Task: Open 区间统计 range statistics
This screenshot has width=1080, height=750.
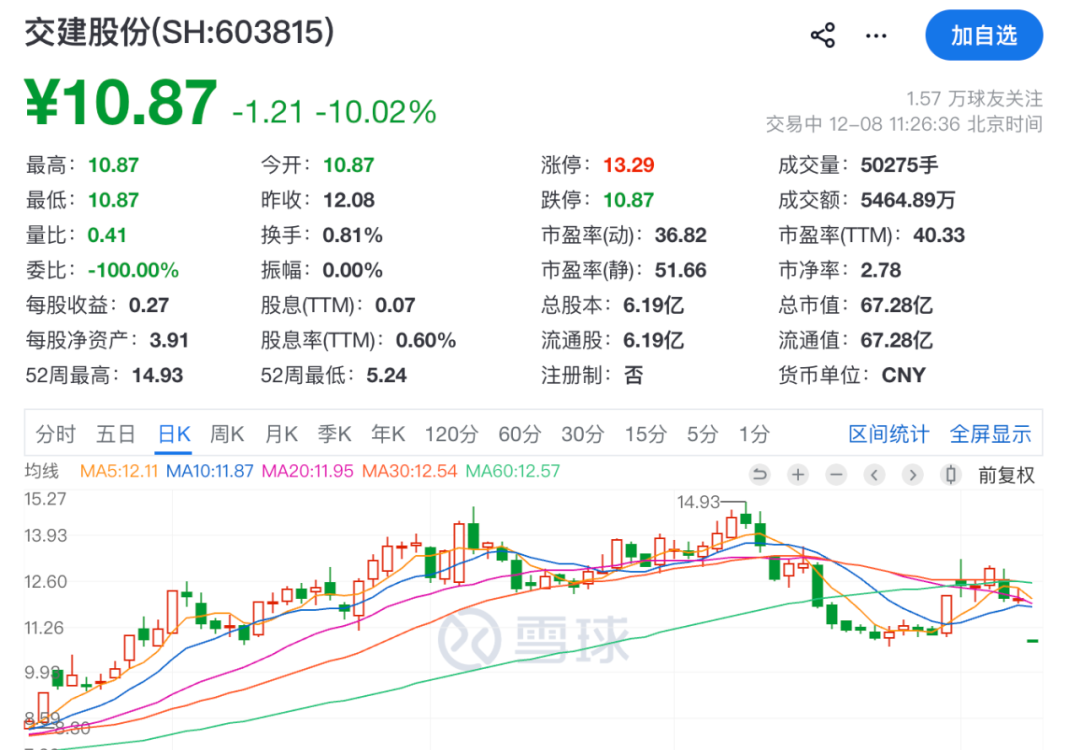Action: (x=889, y=434)
